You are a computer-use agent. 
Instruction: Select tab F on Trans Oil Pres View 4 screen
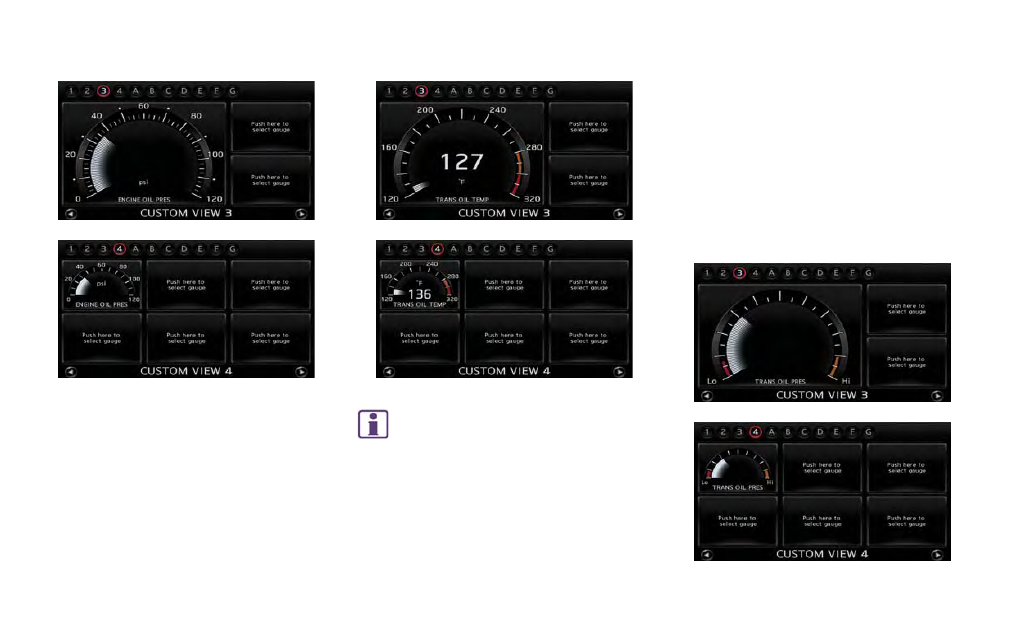852,432
